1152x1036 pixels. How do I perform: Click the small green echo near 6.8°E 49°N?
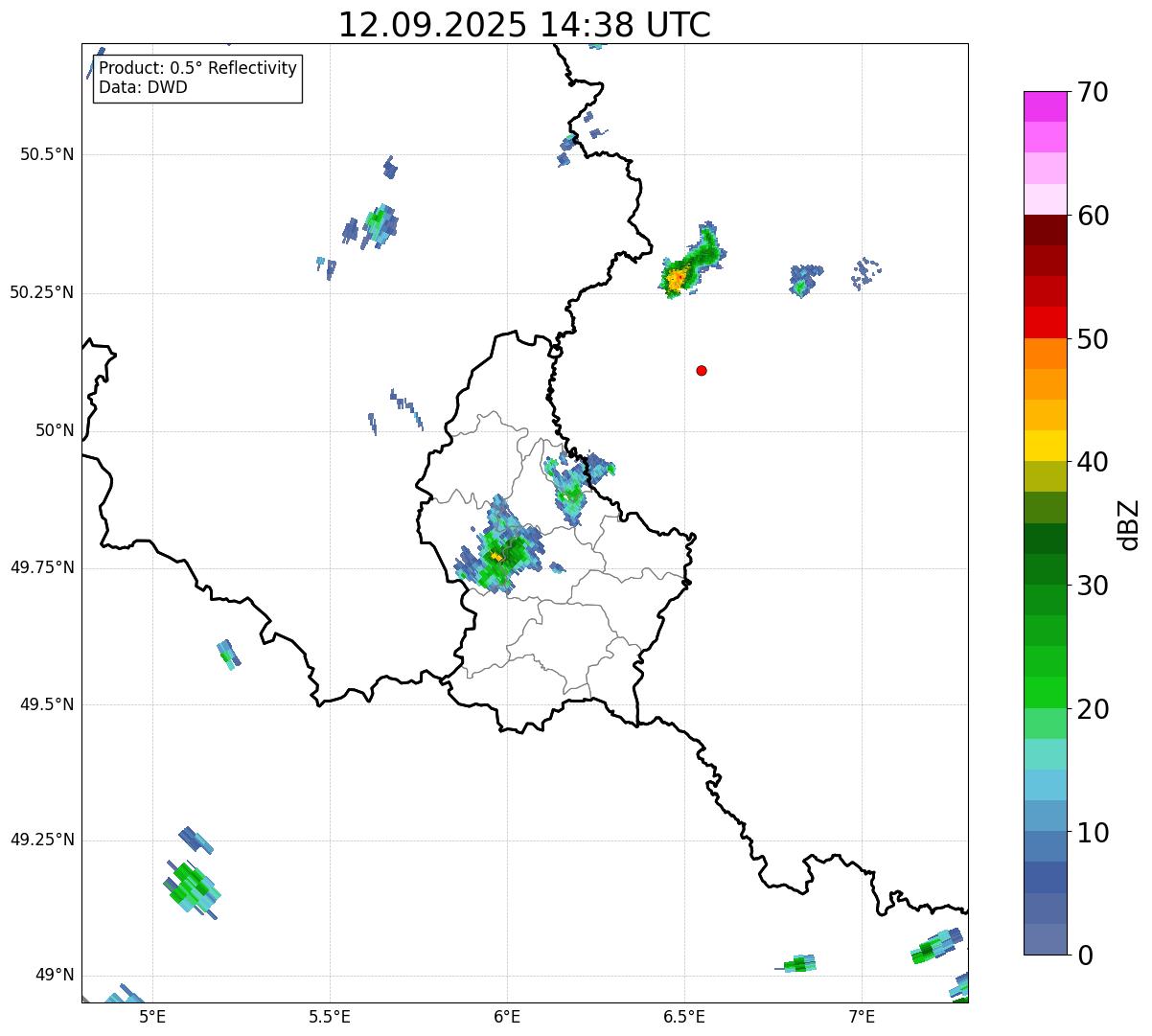[798, 964]
